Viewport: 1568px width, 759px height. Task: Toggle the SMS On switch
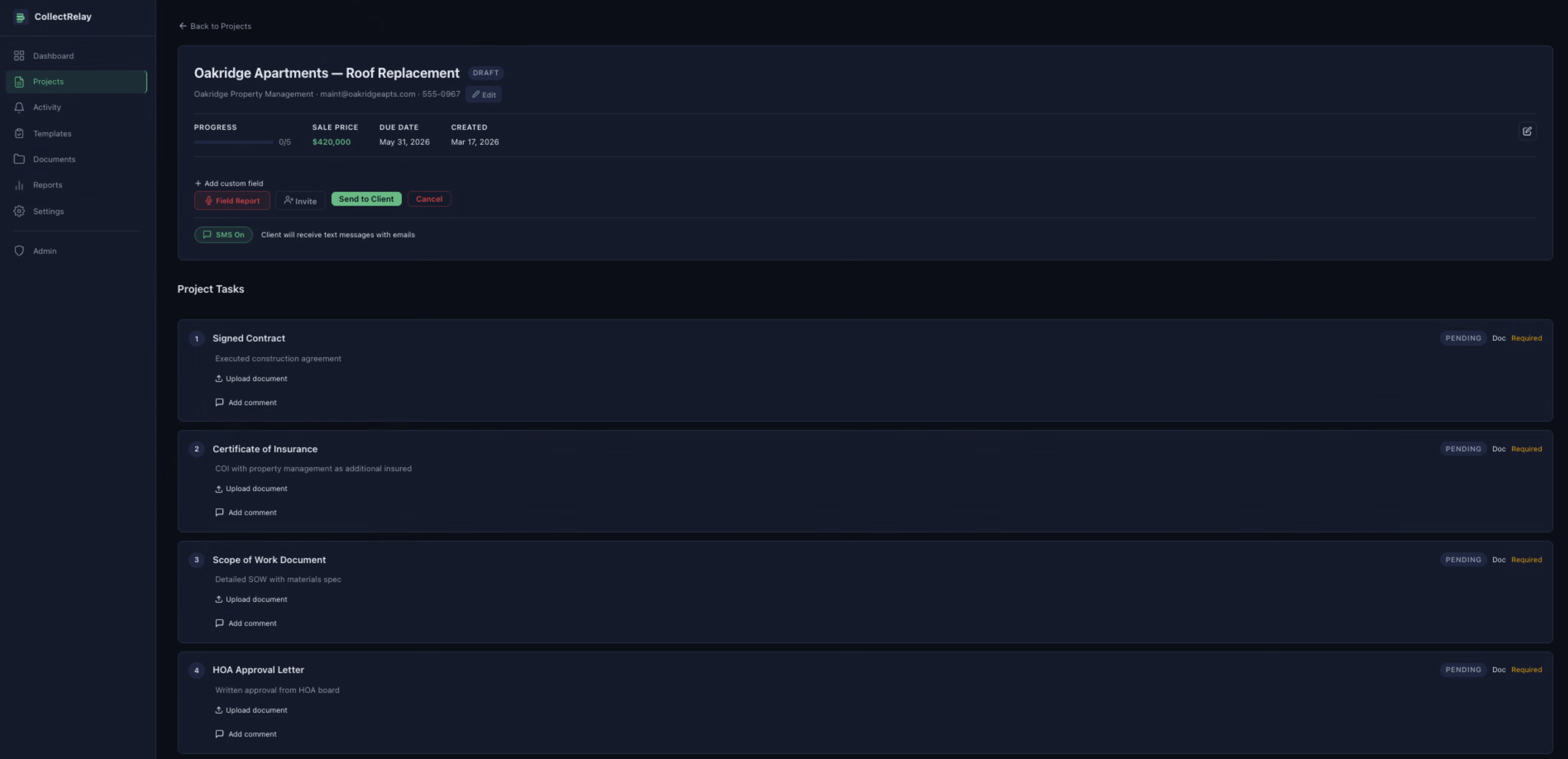coord(224,235)
